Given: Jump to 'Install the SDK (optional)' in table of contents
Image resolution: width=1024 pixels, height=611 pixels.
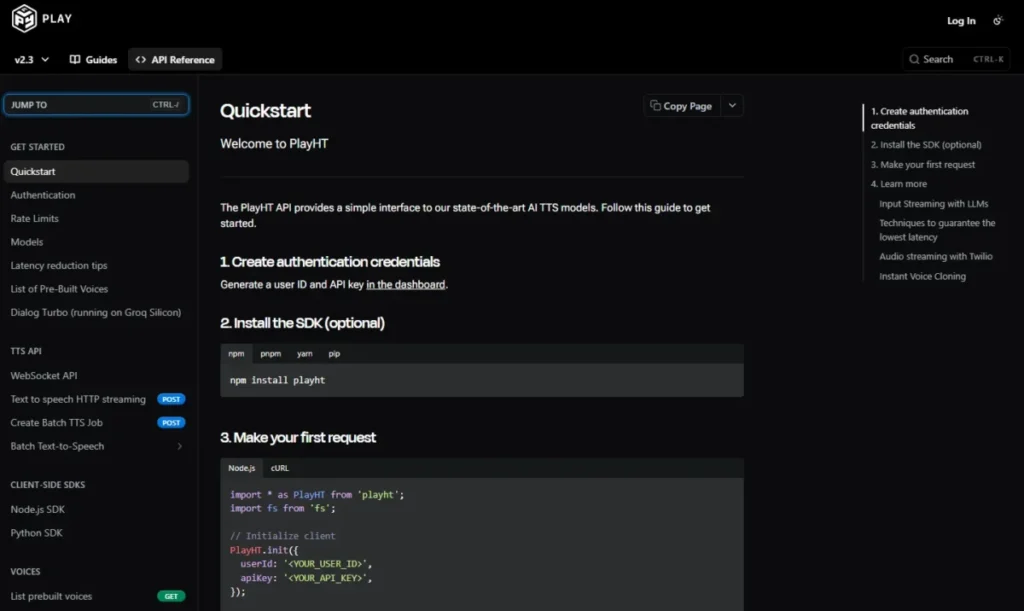Looking at the screenshot, I should [x=926, y=145].
